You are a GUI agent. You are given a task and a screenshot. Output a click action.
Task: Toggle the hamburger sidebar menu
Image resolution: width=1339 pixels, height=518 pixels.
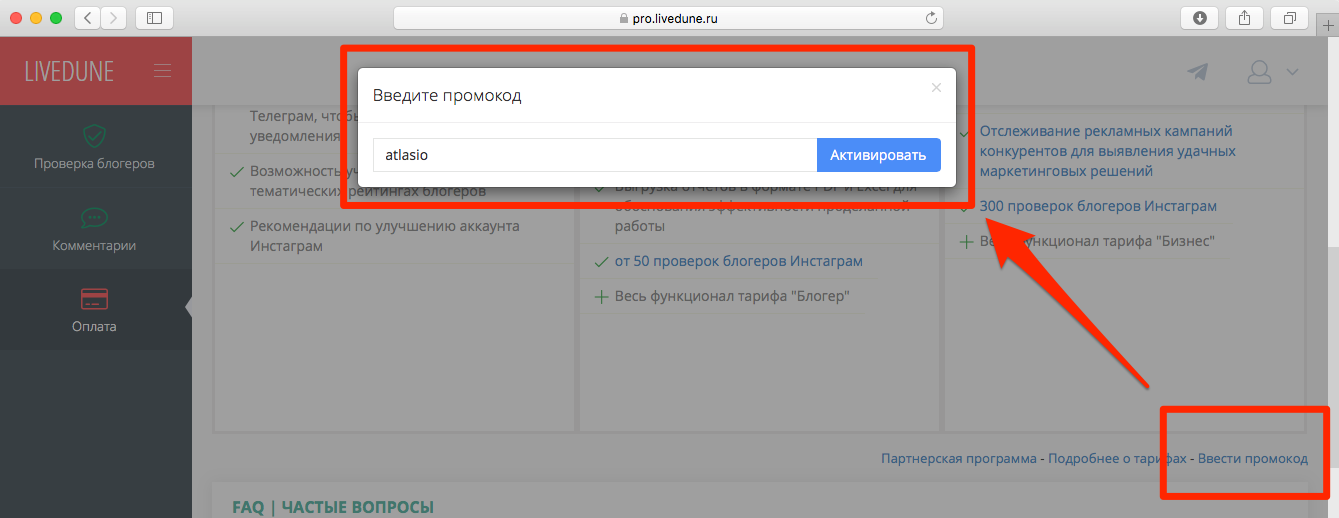click(162, 71)
